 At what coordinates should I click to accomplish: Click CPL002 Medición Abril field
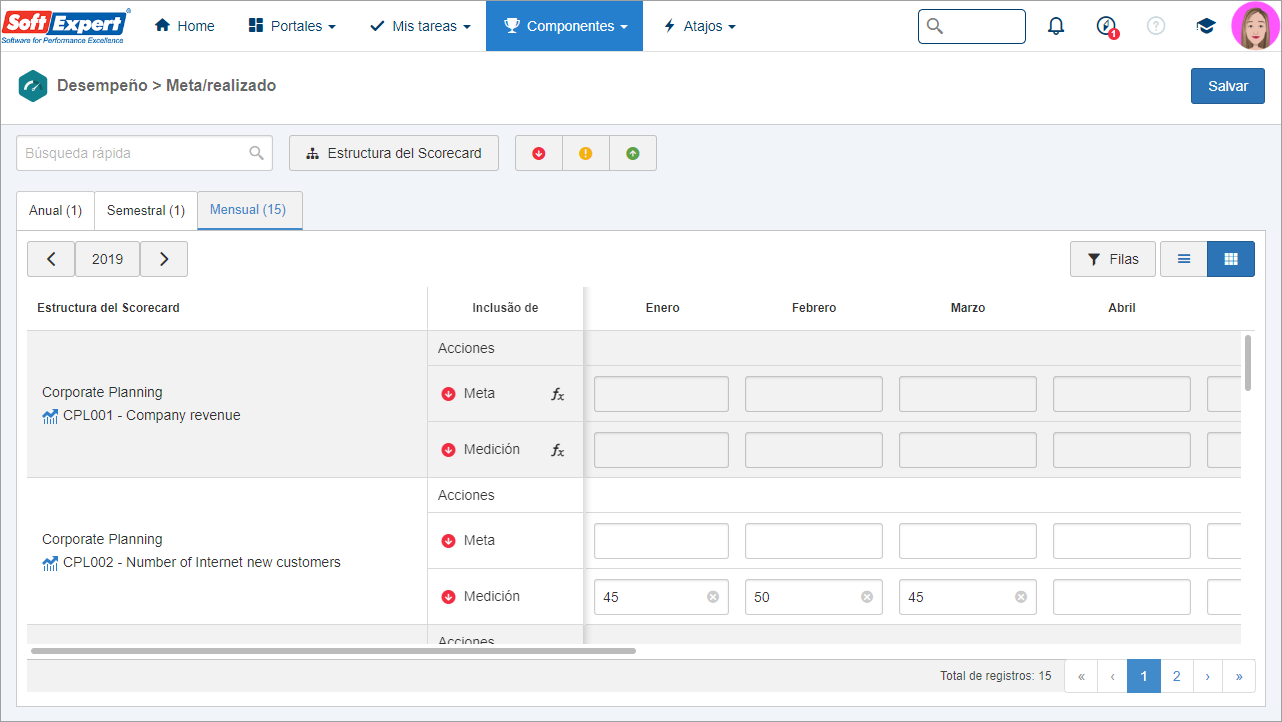click(1122, 597)
